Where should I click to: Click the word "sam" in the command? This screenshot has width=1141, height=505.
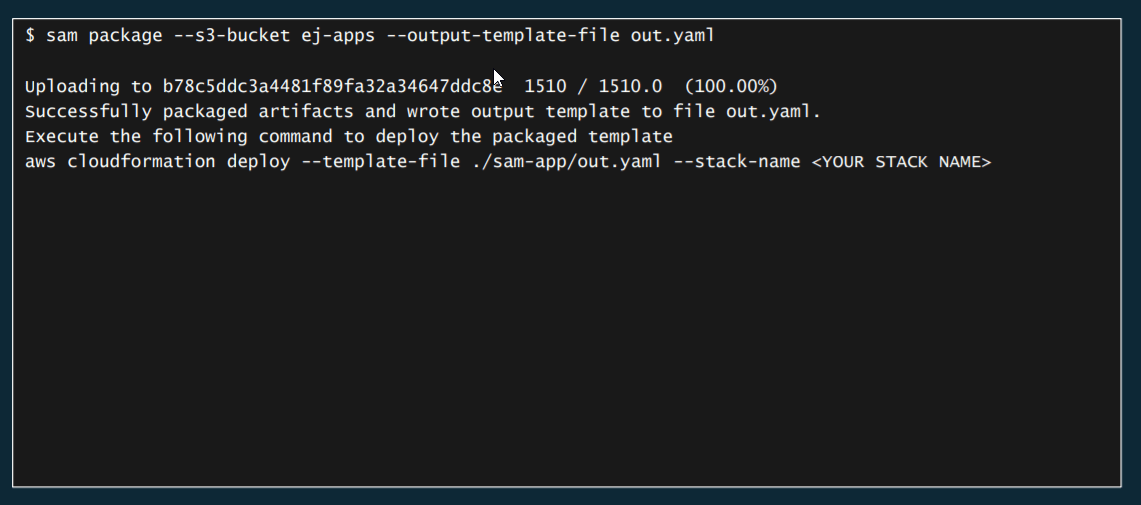pyautogui.click(x=62, y=36)
